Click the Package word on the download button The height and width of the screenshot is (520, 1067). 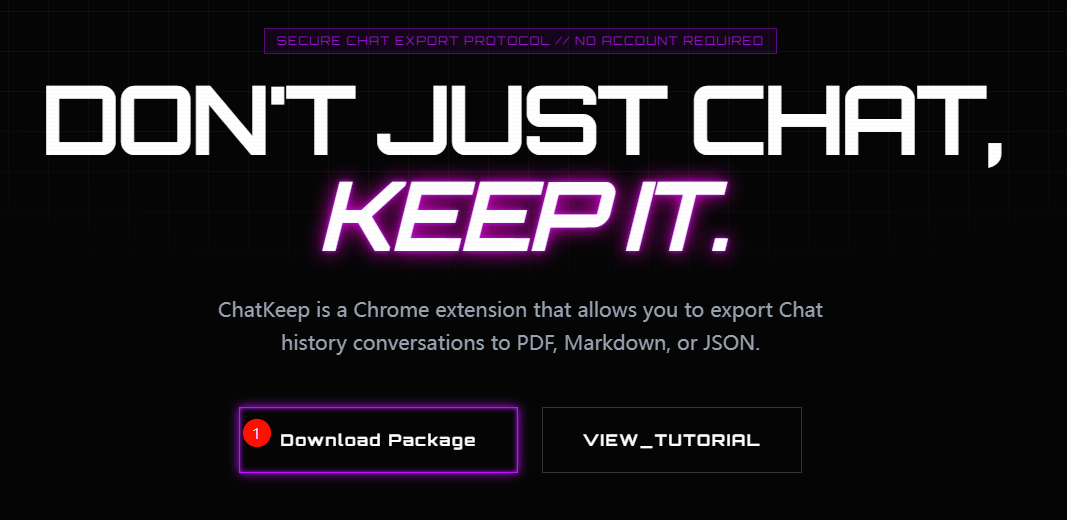431,440
